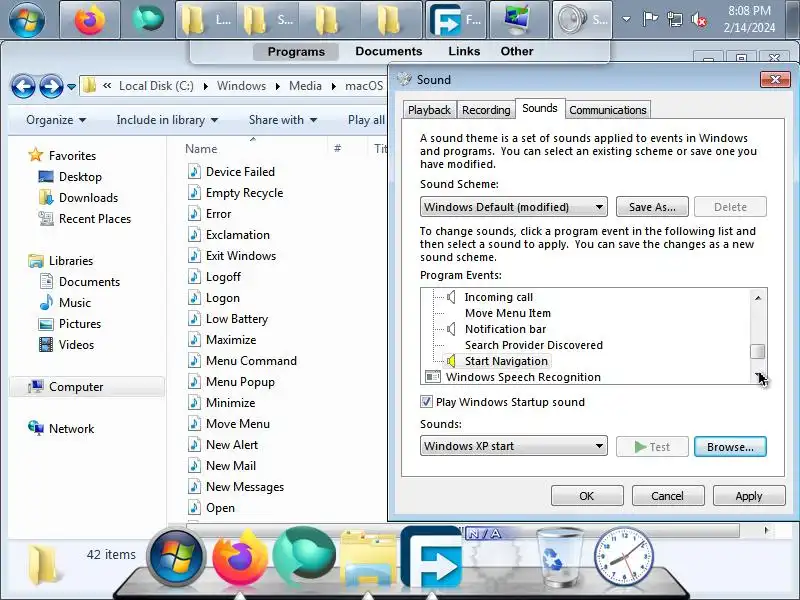Viewport: 800px width, 600px height.
Task: Toggle Play Windows Startup sound checkbox
Action: coord(426,402)
